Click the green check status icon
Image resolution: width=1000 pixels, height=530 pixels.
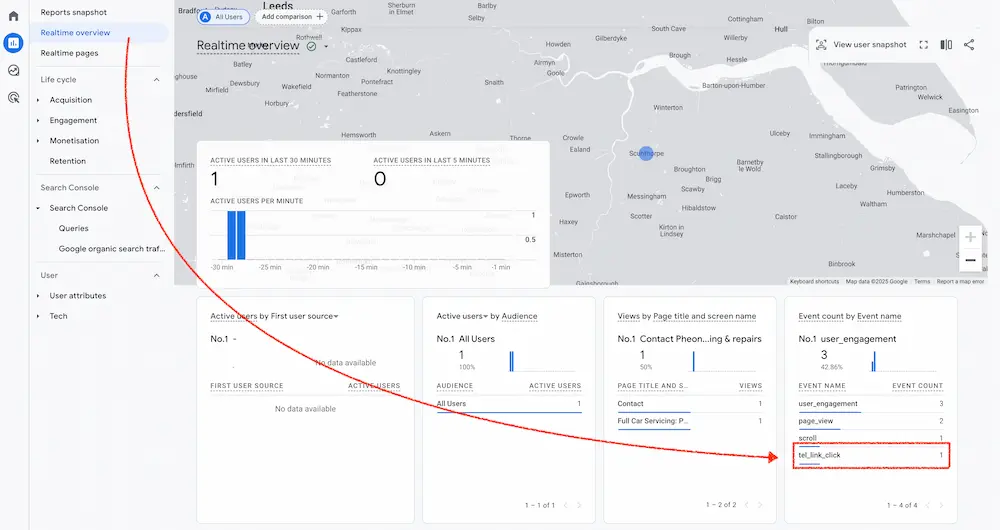pyautogui.click(x=311, y=46)
